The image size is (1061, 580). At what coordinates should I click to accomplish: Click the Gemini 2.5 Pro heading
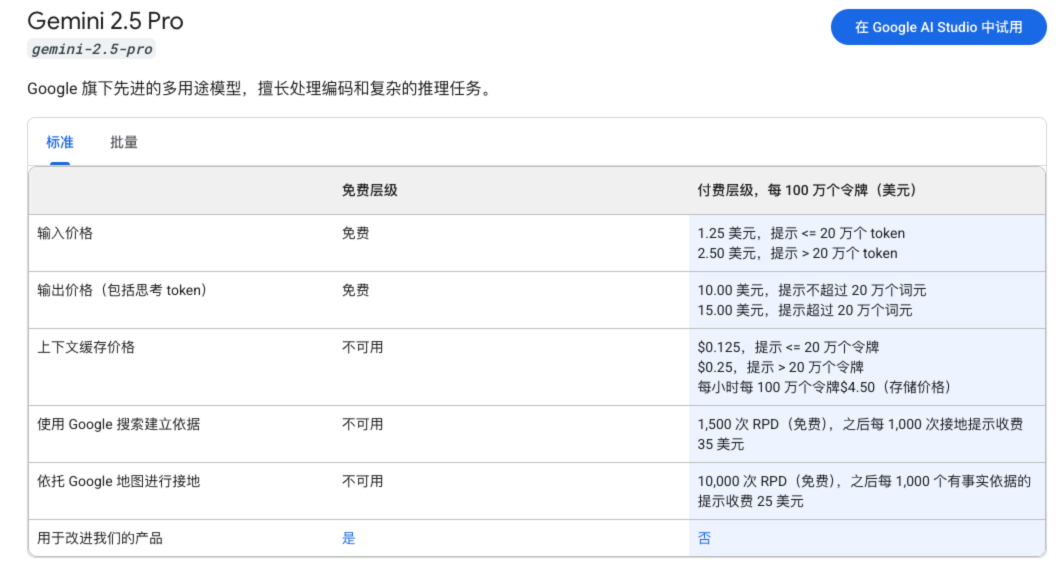[x=105, y=20]
